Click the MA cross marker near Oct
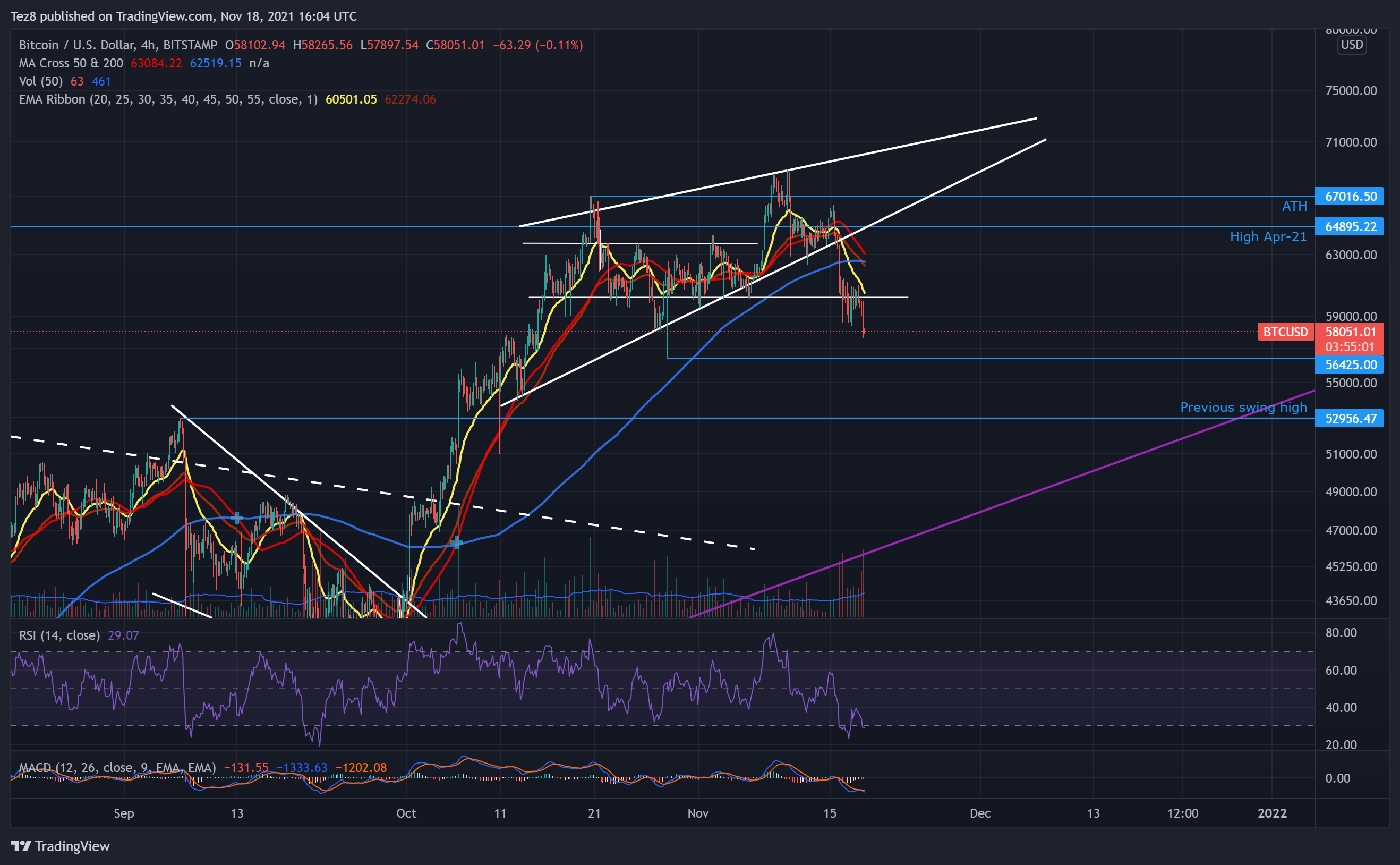Screen dimensions: 1400x865 pos(456,542)
